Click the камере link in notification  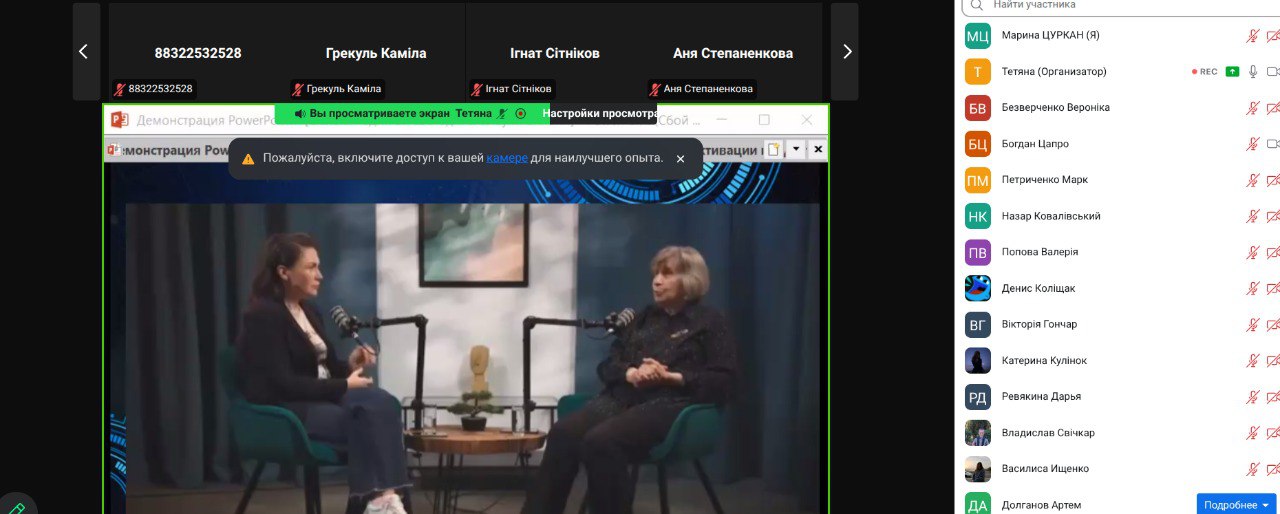coord(506,158)
